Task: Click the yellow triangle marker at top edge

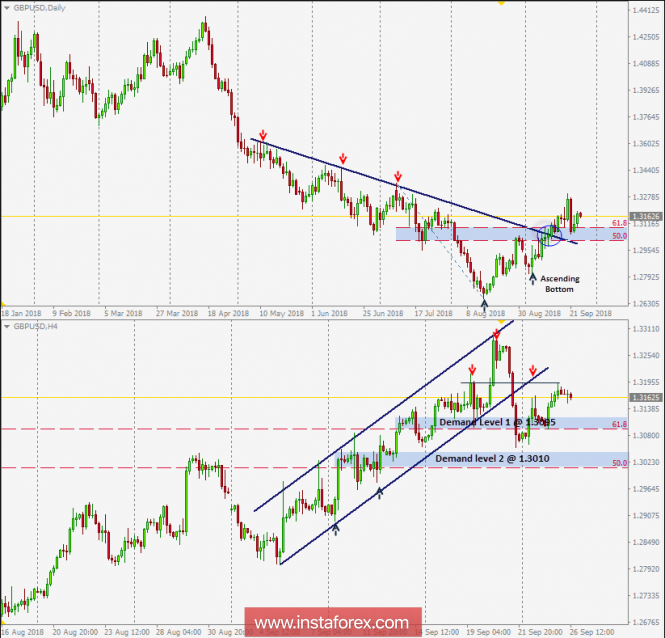Action: pos(500,3)
